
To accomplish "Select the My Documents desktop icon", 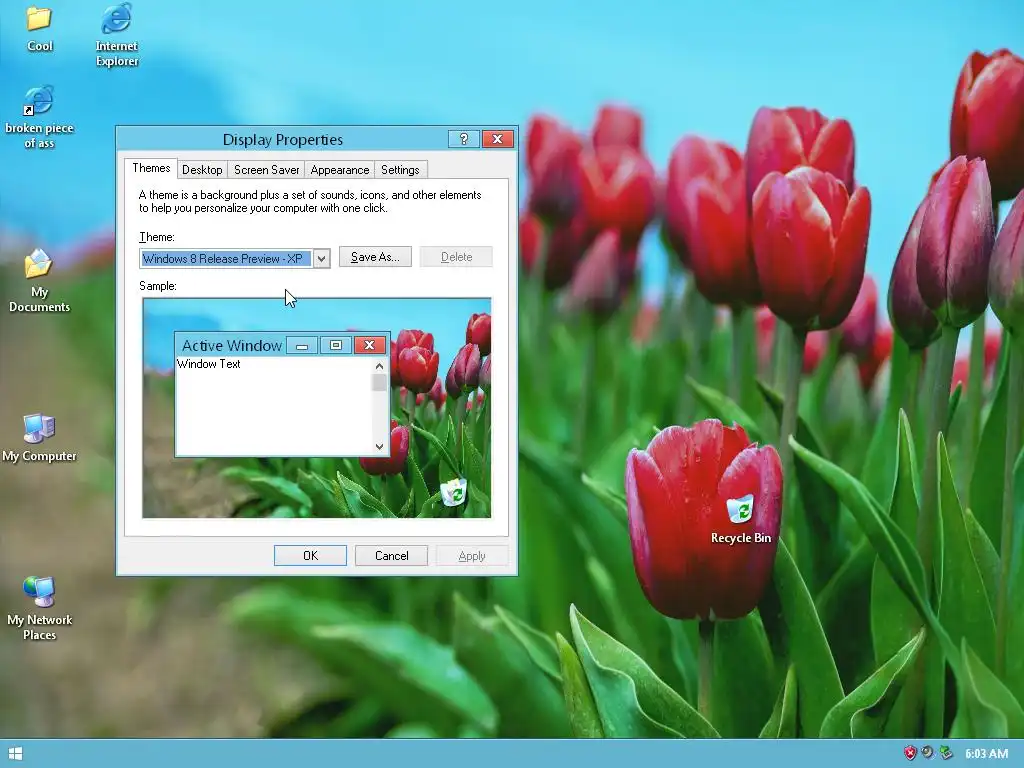I will click(39, 264).
